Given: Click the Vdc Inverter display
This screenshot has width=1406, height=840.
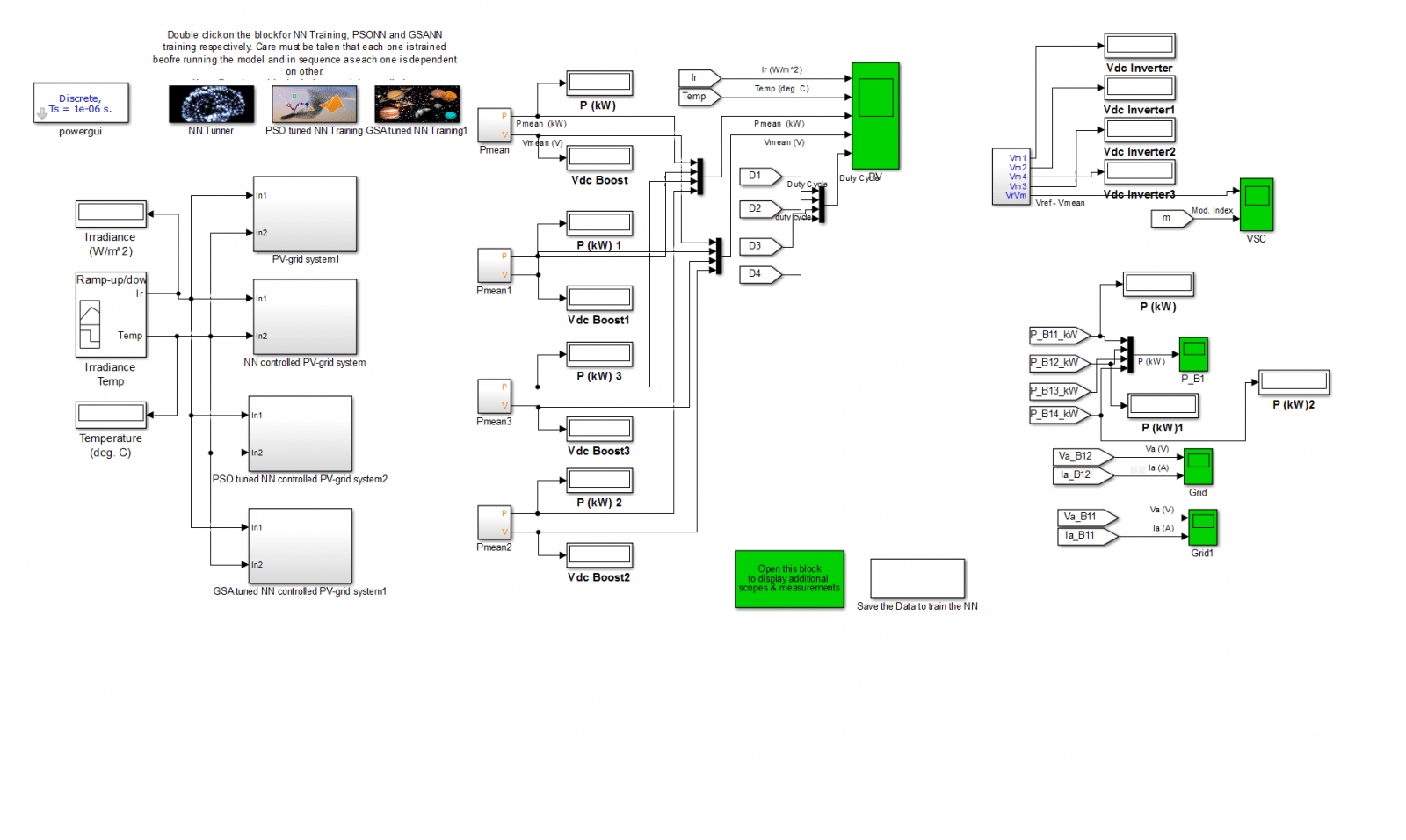Looking at the screenshot, I should click(x=1139, y=45).
